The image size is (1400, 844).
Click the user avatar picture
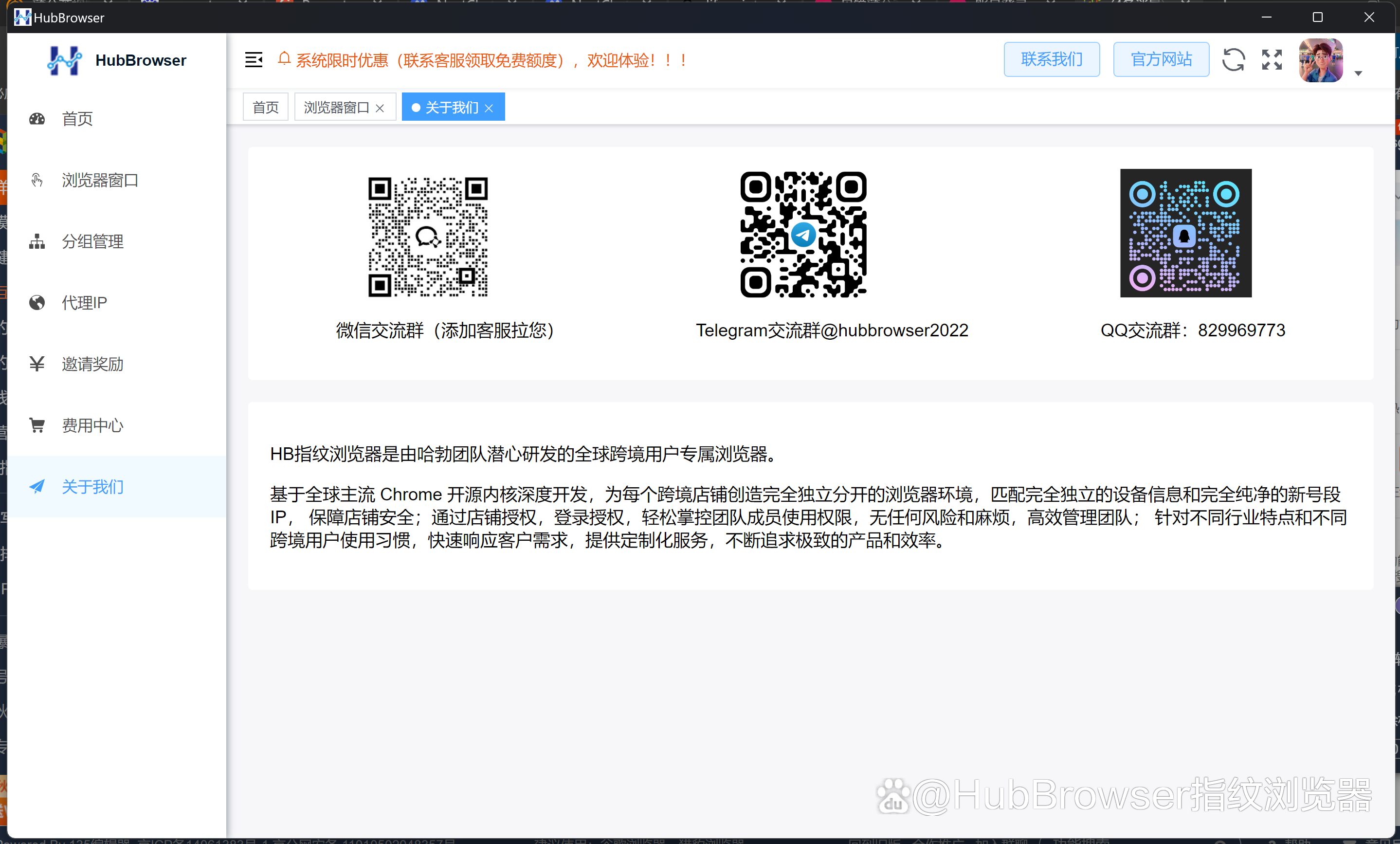pos(1321,60)
